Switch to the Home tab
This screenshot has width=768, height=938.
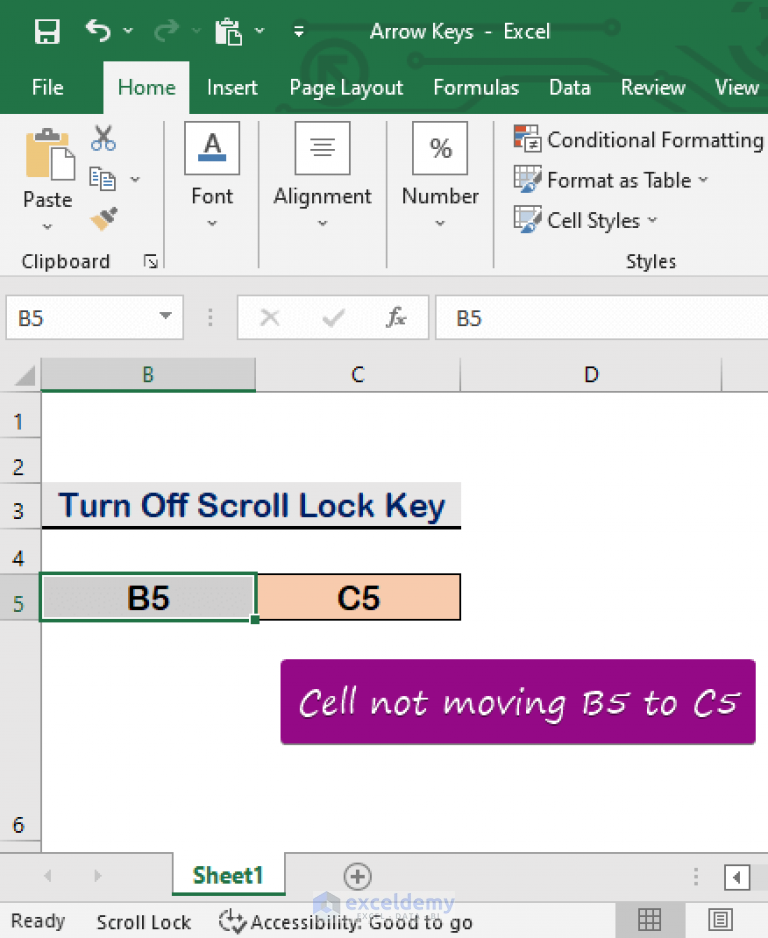click(x=147, y=87)
